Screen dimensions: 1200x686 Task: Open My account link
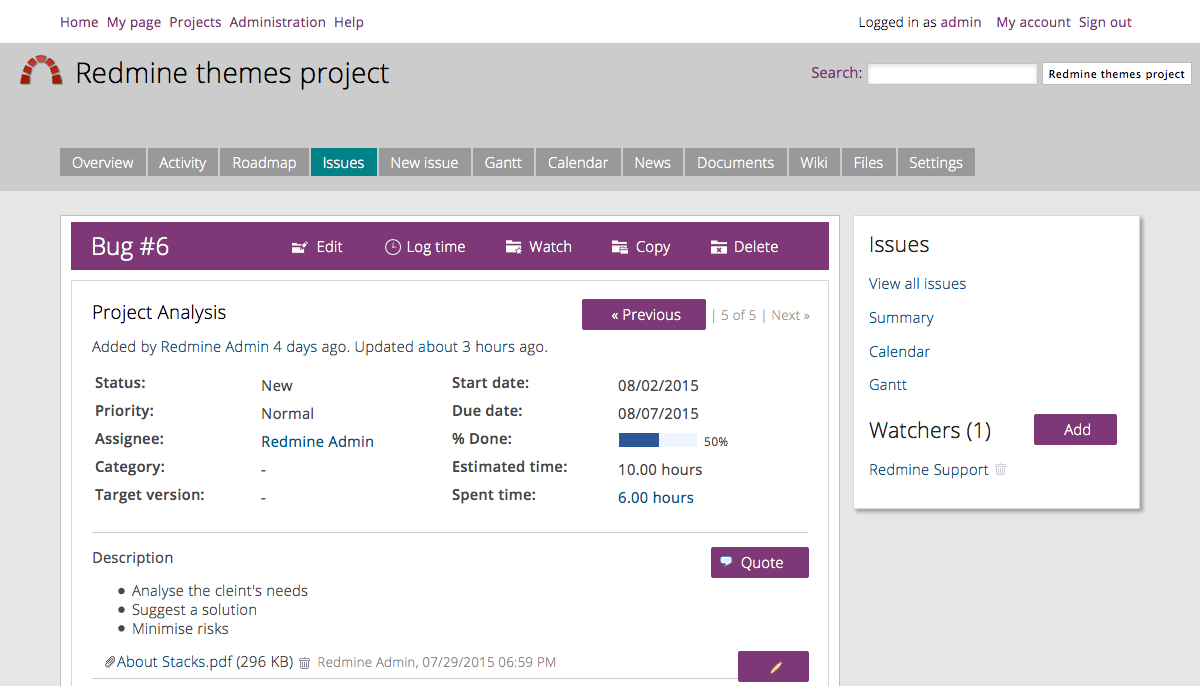[x=1033, y=22]
